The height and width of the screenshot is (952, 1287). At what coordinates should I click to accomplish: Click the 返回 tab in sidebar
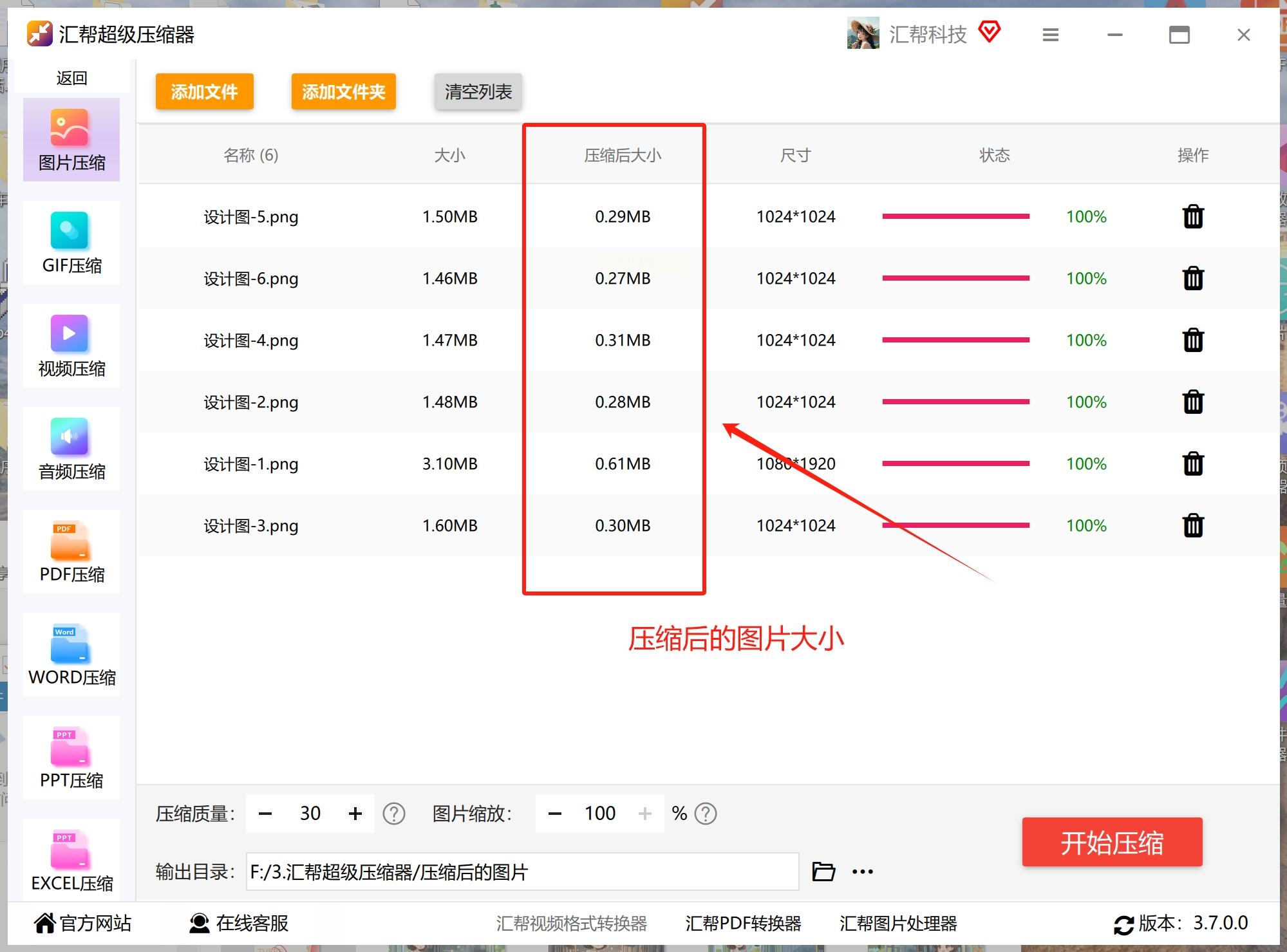(x=71, y=78)
